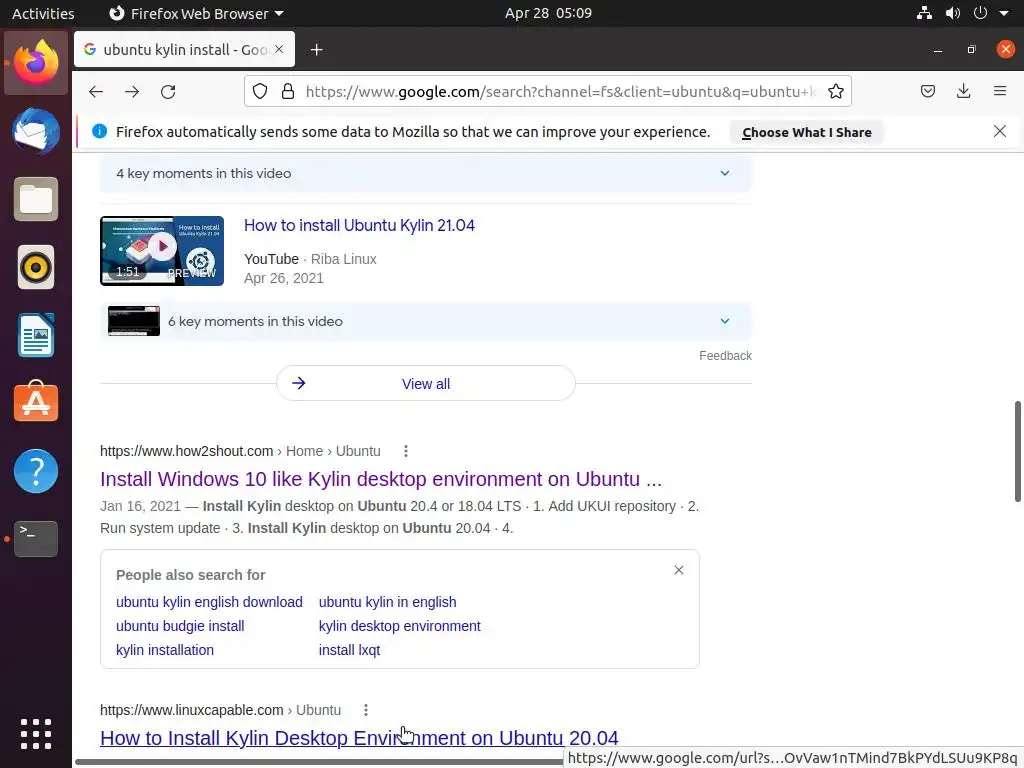The image size is (1024, 768).
Task: Open the volume indicator in top bar
Action: click(953, 13)
